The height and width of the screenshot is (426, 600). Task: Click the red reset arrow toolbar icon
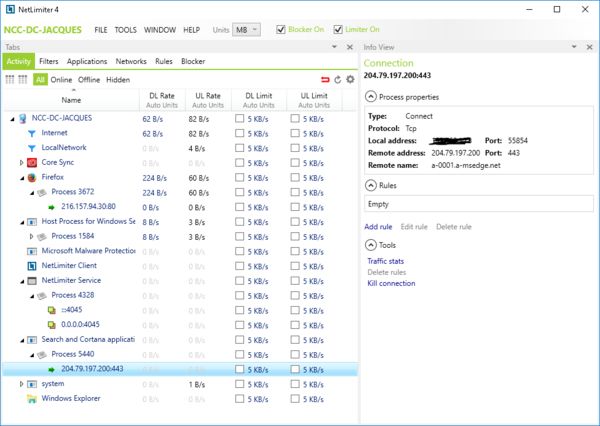tap(325, 80)
